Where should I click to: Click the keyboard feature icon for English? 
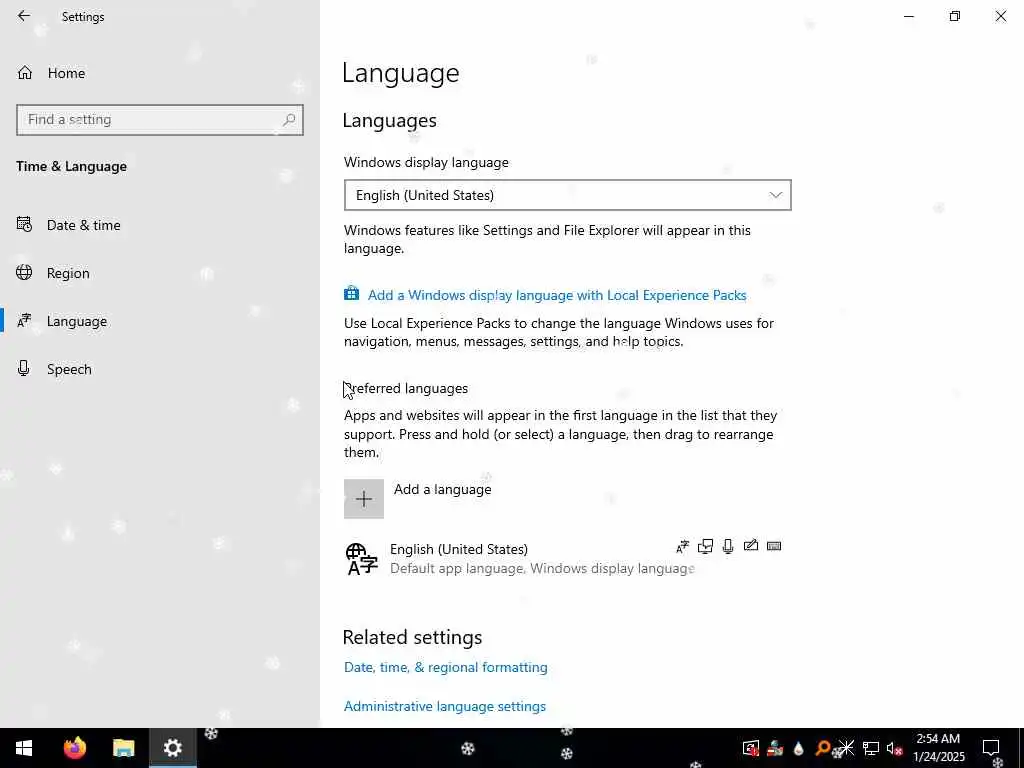point(774,546)
